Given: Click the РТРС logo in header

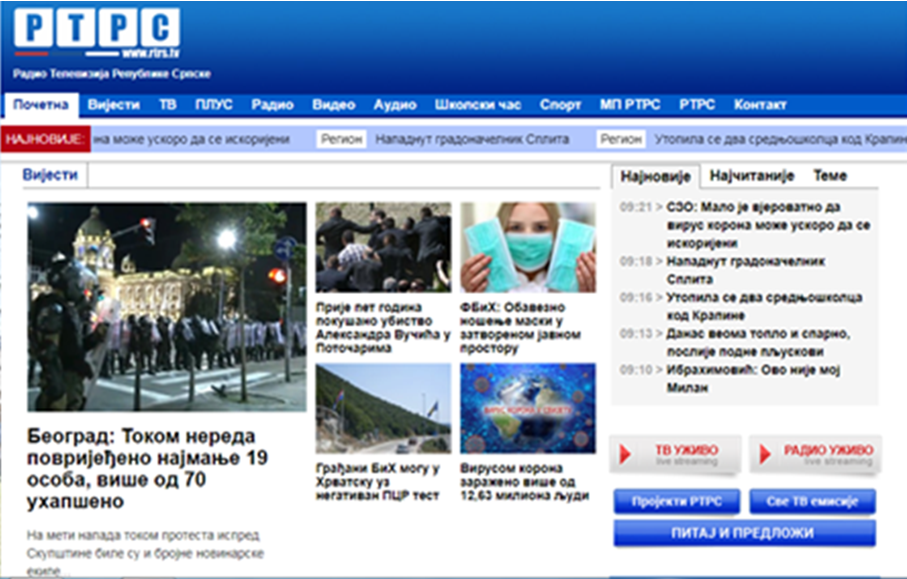Looking at the screenshot, I should tap(96, 31).
